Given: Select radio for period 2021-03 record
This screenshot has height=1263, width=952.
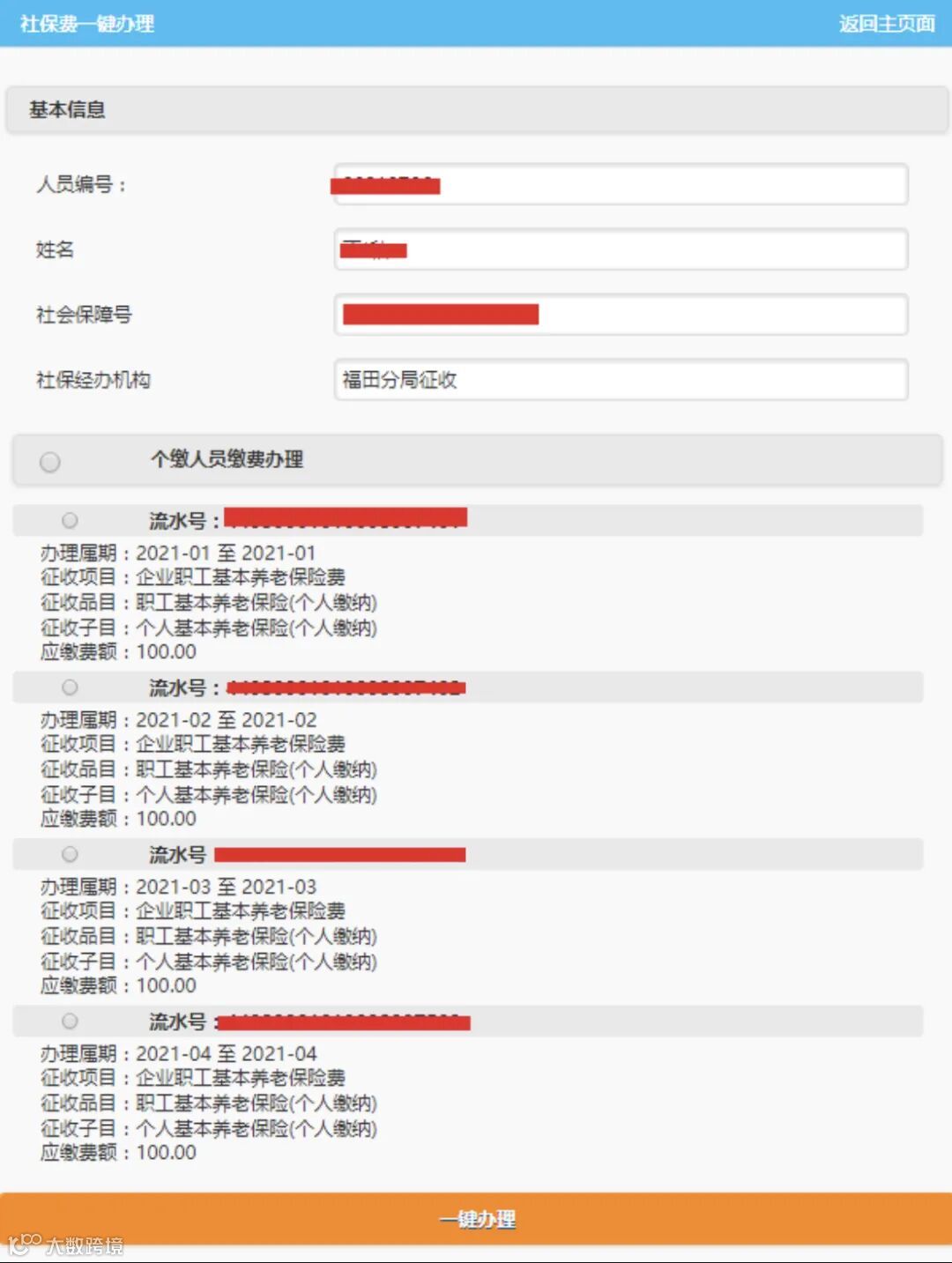Looking at the screenshot, I should click(70, 854).
